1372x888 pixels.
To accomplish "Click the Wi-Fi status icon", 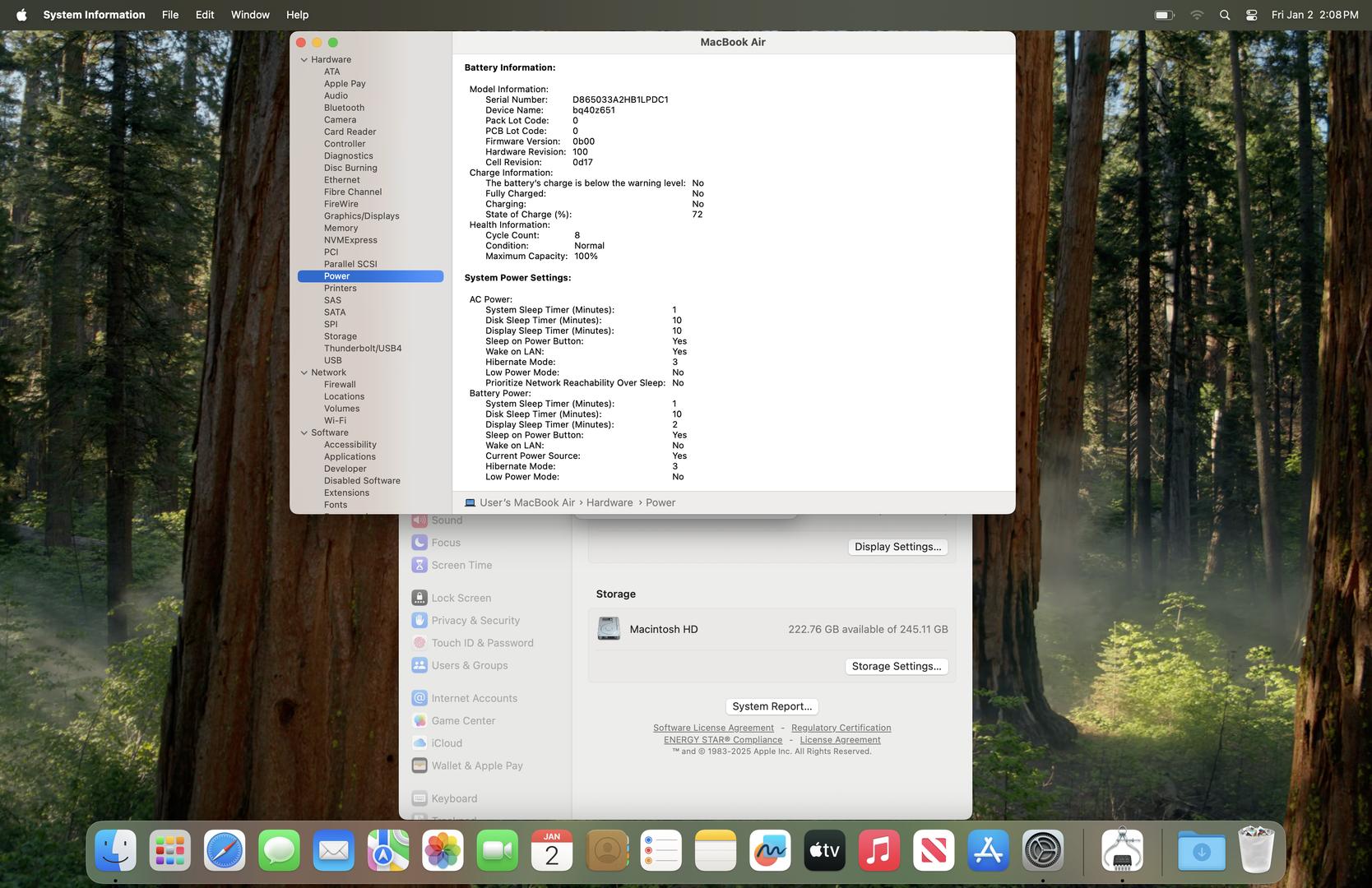I will pos(1197,15).
